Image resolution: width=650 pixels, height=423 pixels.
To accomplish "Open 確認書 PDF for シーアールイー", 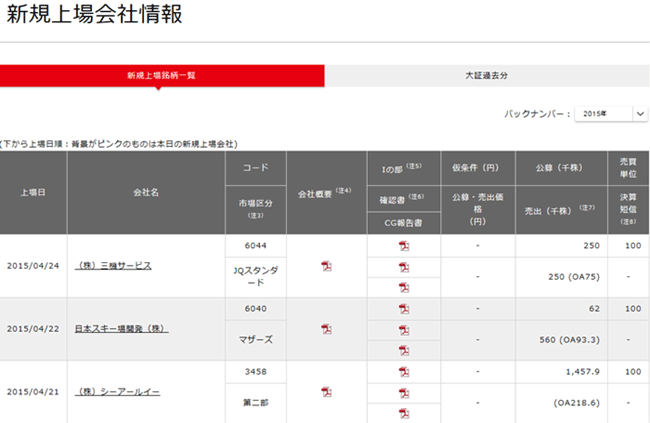I will pos(404,392).
